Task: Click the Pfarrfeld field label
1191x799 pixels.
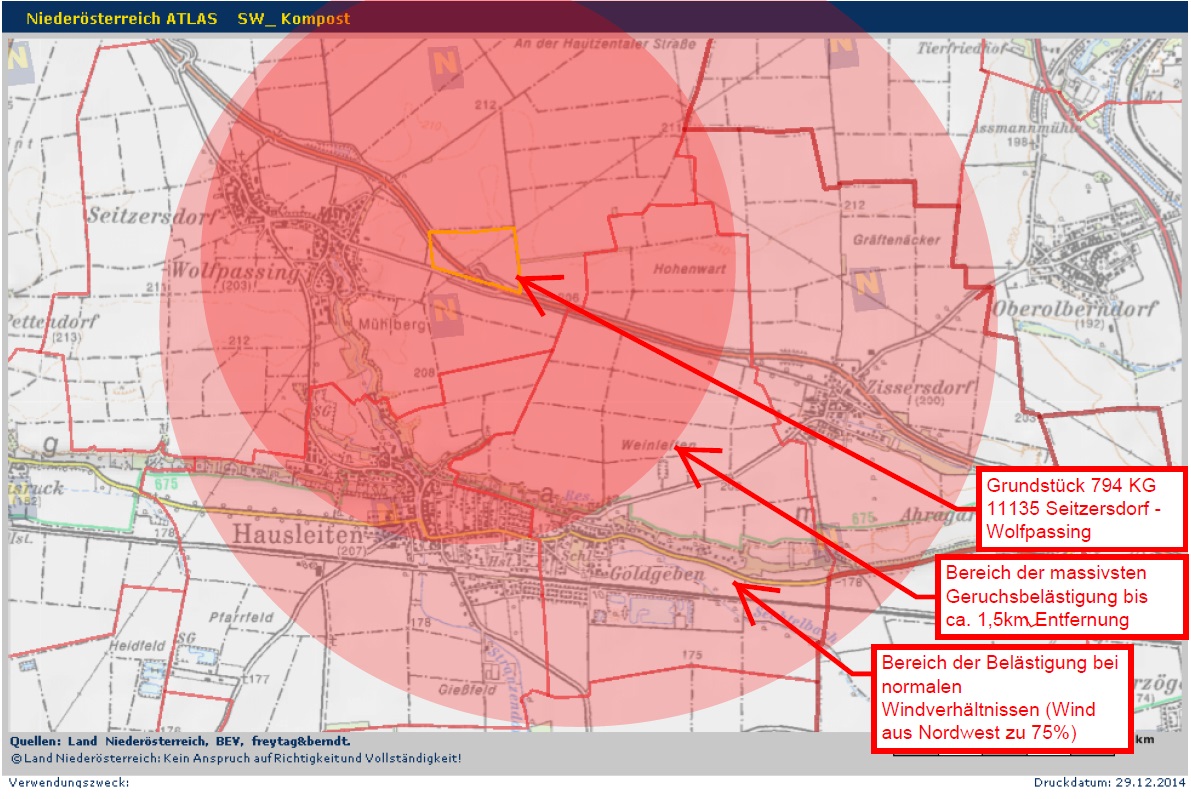Action: click(242, 617)
